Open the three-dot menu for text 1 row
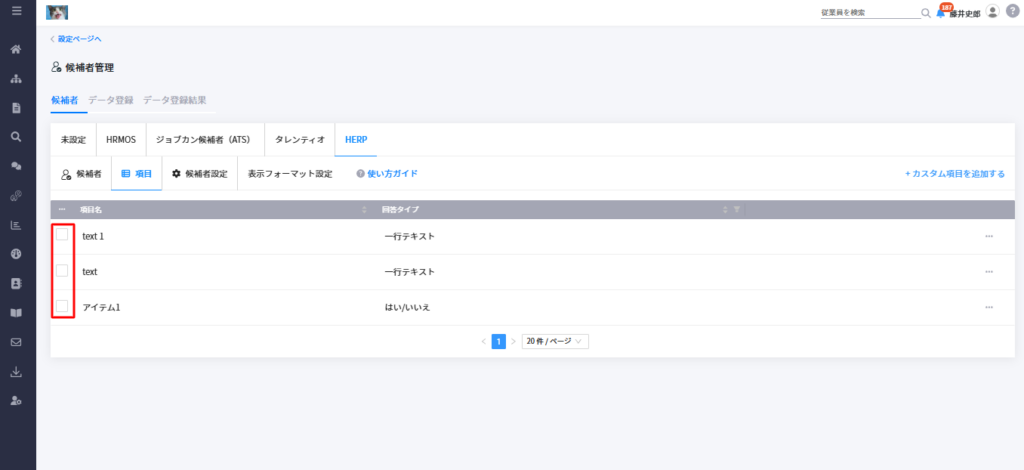This screenshot has height=470, width=1024. click(989, 236)
